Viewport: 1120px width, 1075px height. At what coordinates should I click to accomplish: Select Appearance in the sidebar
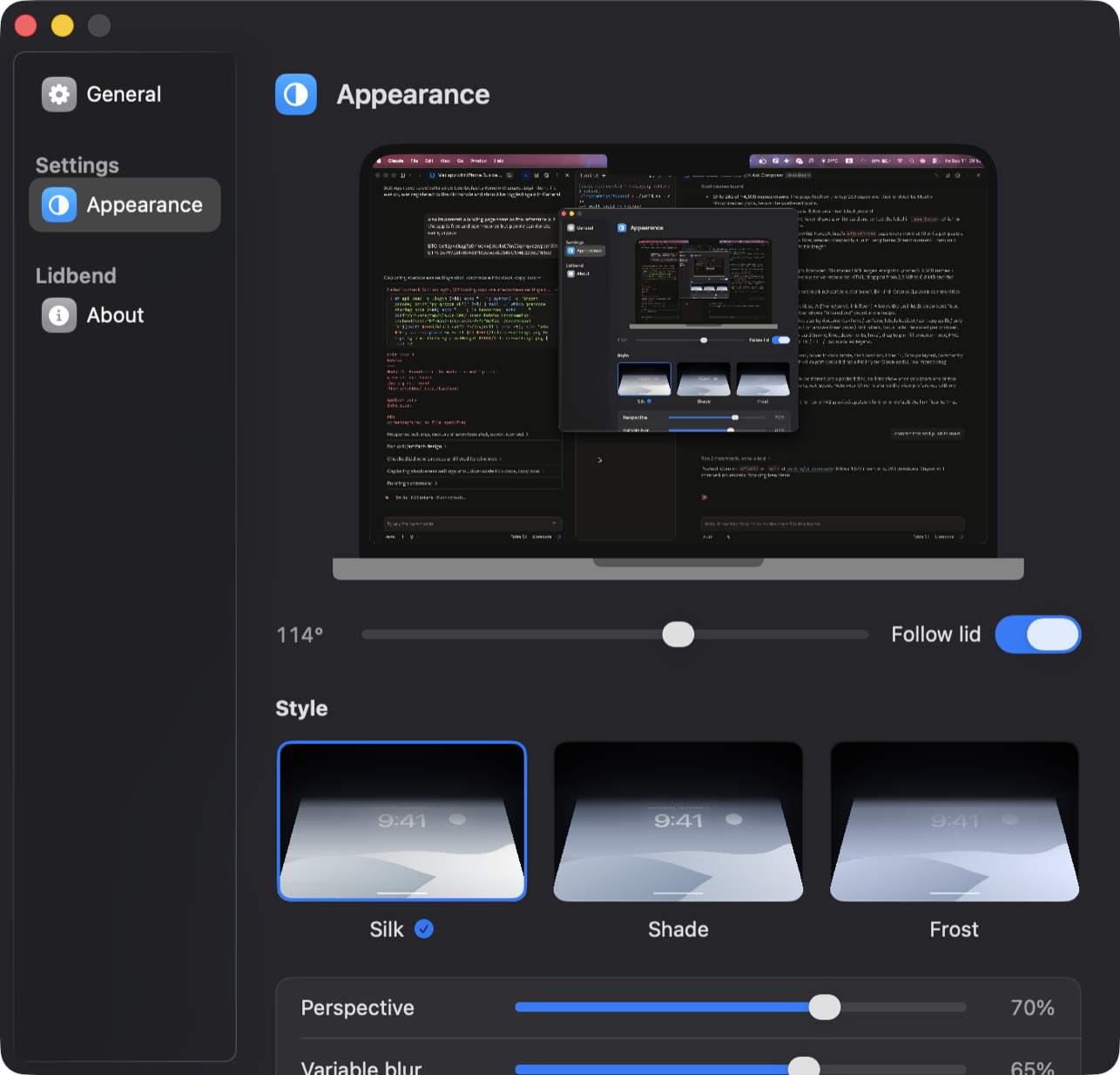click(125, 205)
